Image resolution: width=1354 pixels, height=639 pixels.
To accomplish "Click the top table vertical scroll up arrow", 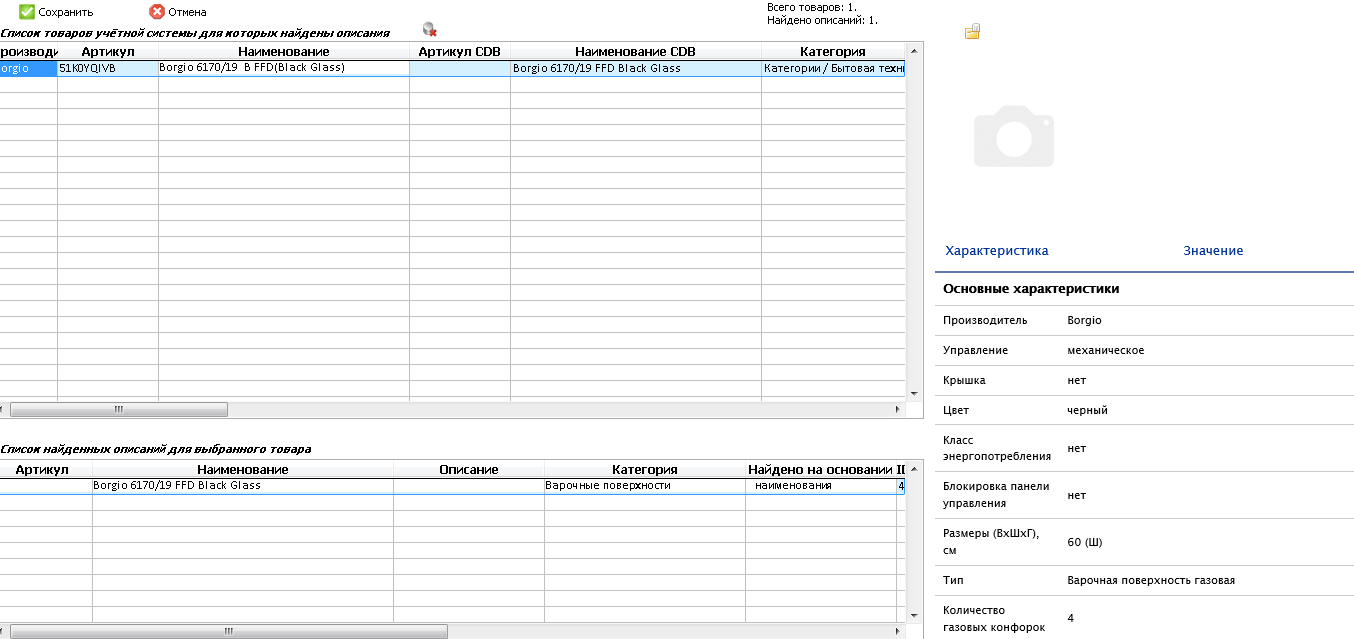I will click(x=914, y=49).
